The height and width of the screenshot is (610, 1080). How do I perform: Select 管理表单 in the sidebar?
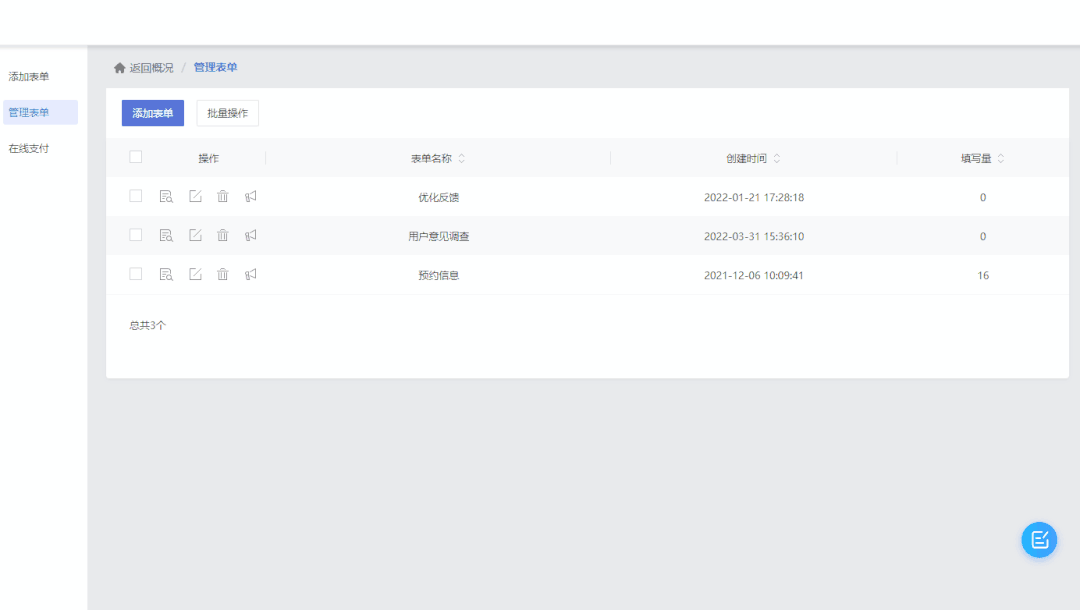point(40,112)
